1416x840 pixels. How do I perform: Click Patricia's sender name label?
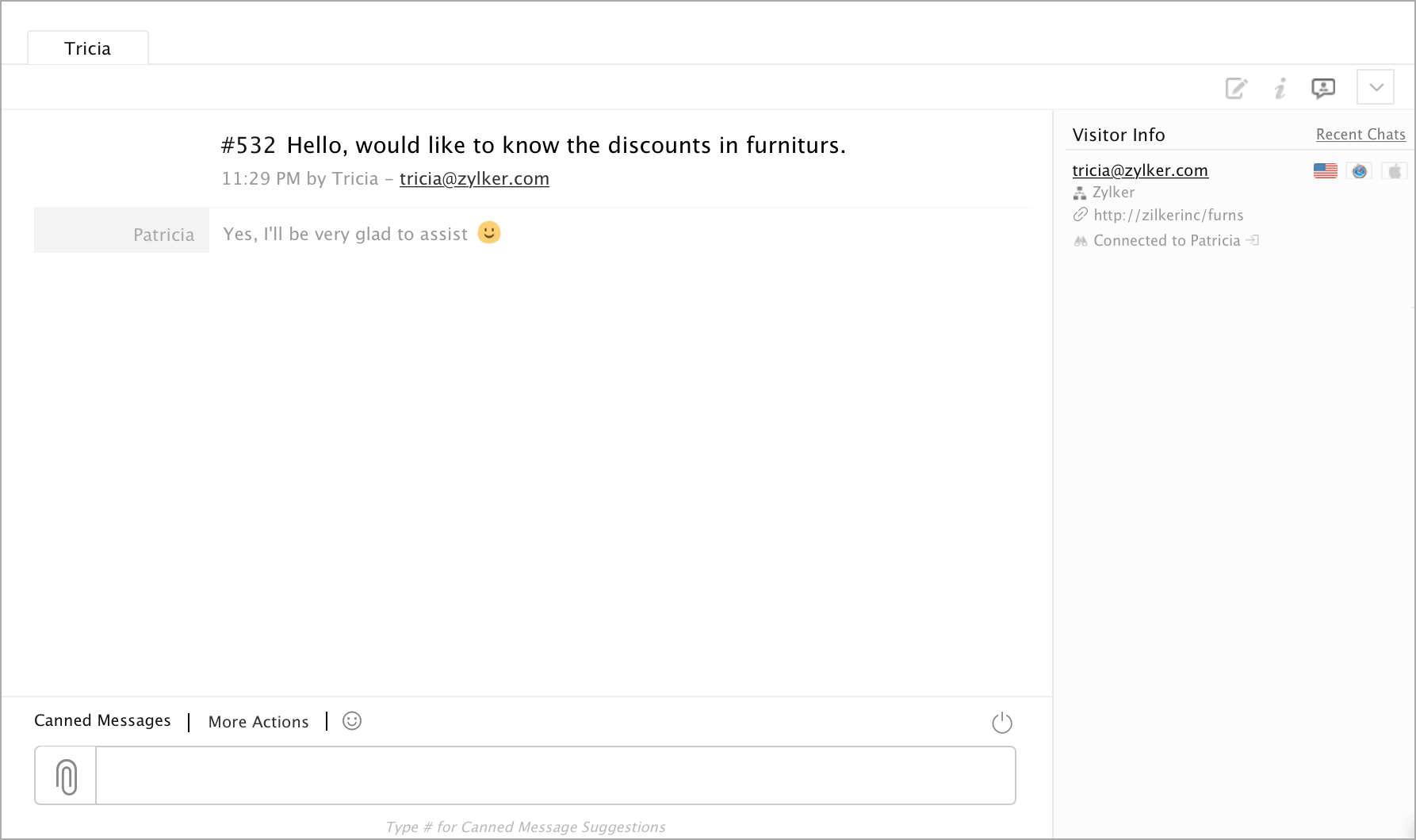(x=163, y=235)
